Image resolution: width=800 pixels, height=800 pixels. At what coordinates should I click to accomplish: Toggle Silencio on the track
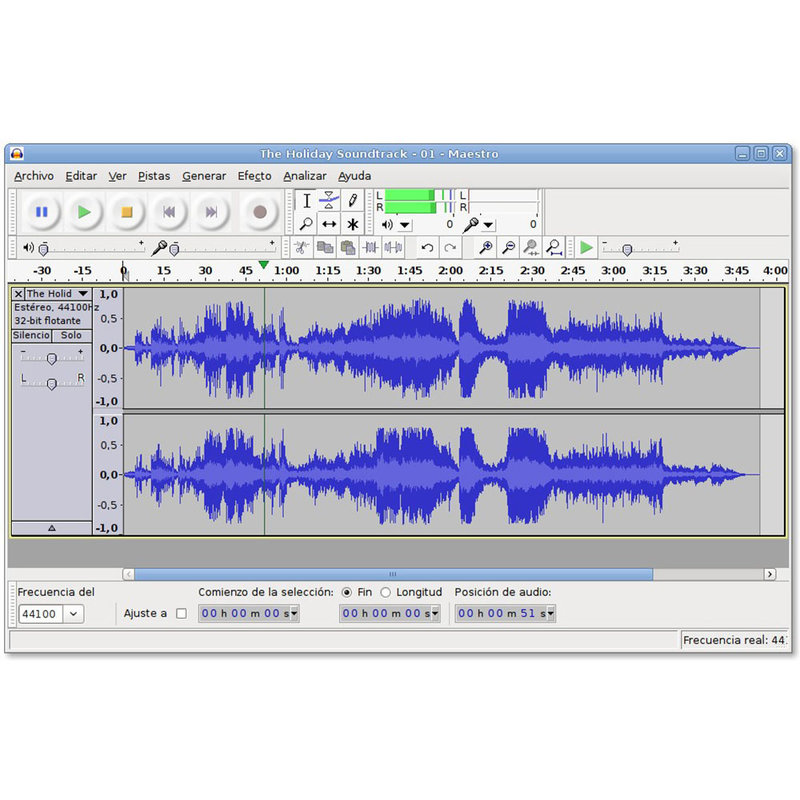point(31,335)
